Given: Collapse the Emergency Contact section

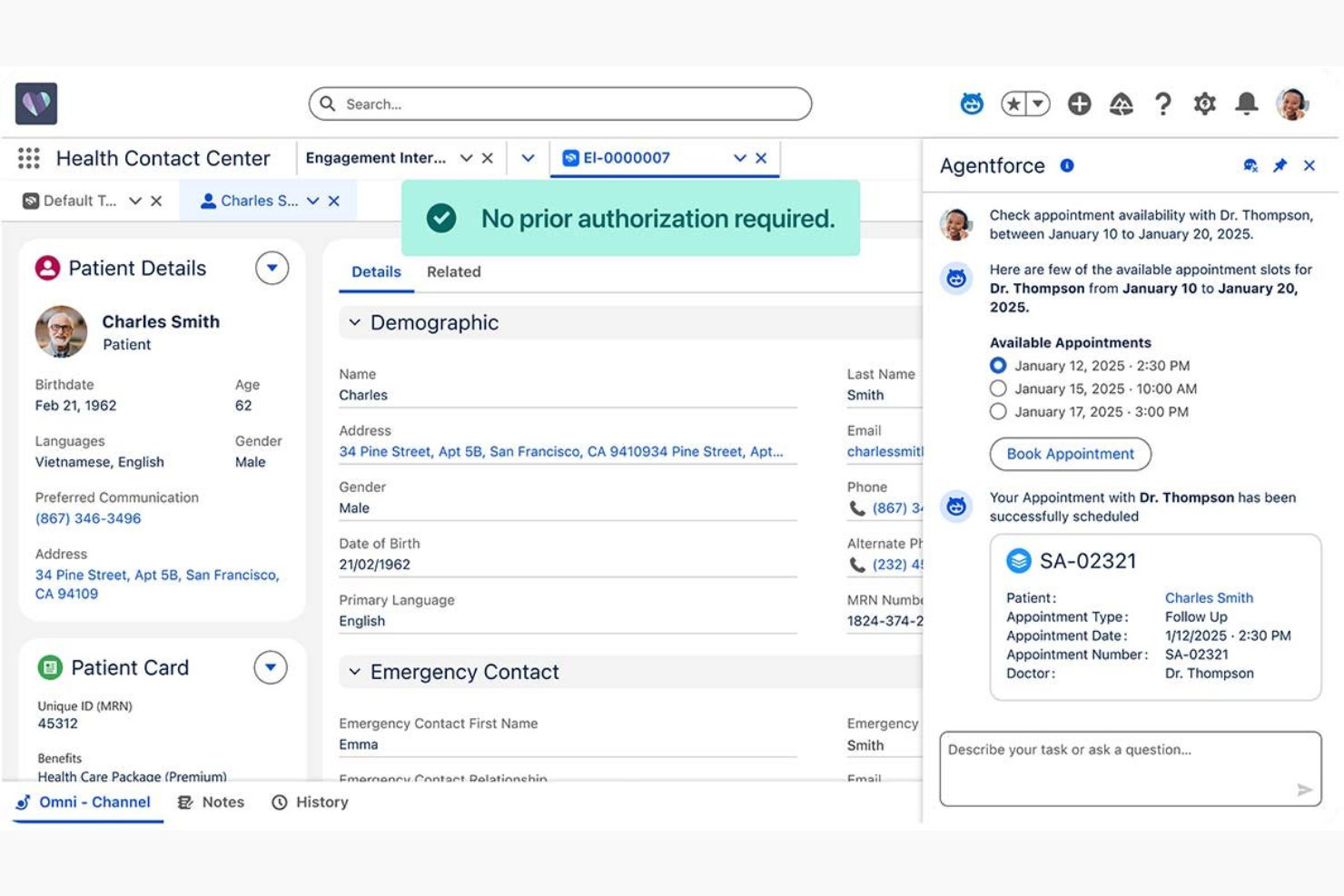Looking at the screenshot, I should 355,672.
